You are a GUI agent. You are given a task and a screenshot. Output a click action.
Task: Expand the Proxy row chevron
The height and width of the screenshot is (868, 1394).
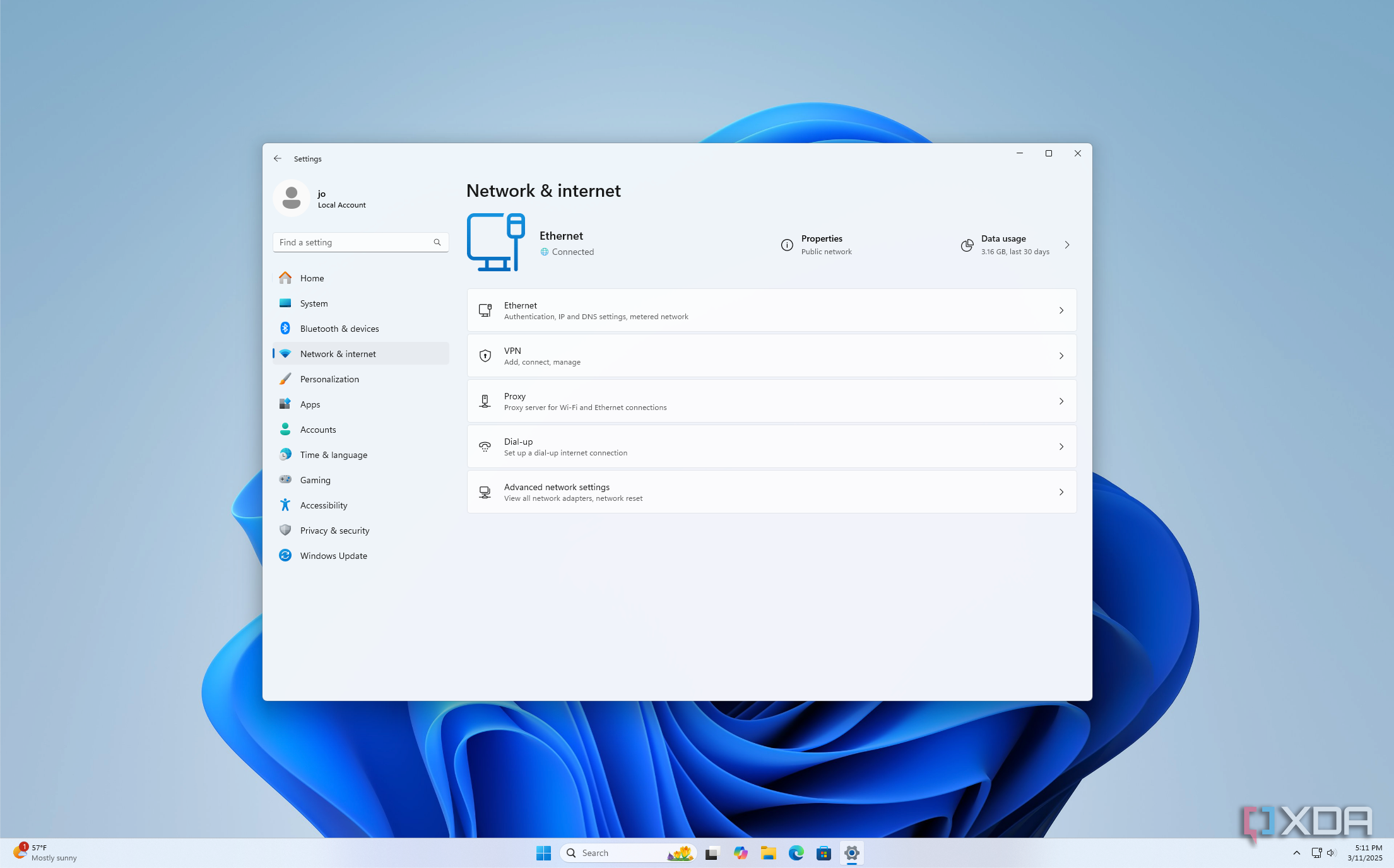coord(1061,401)
